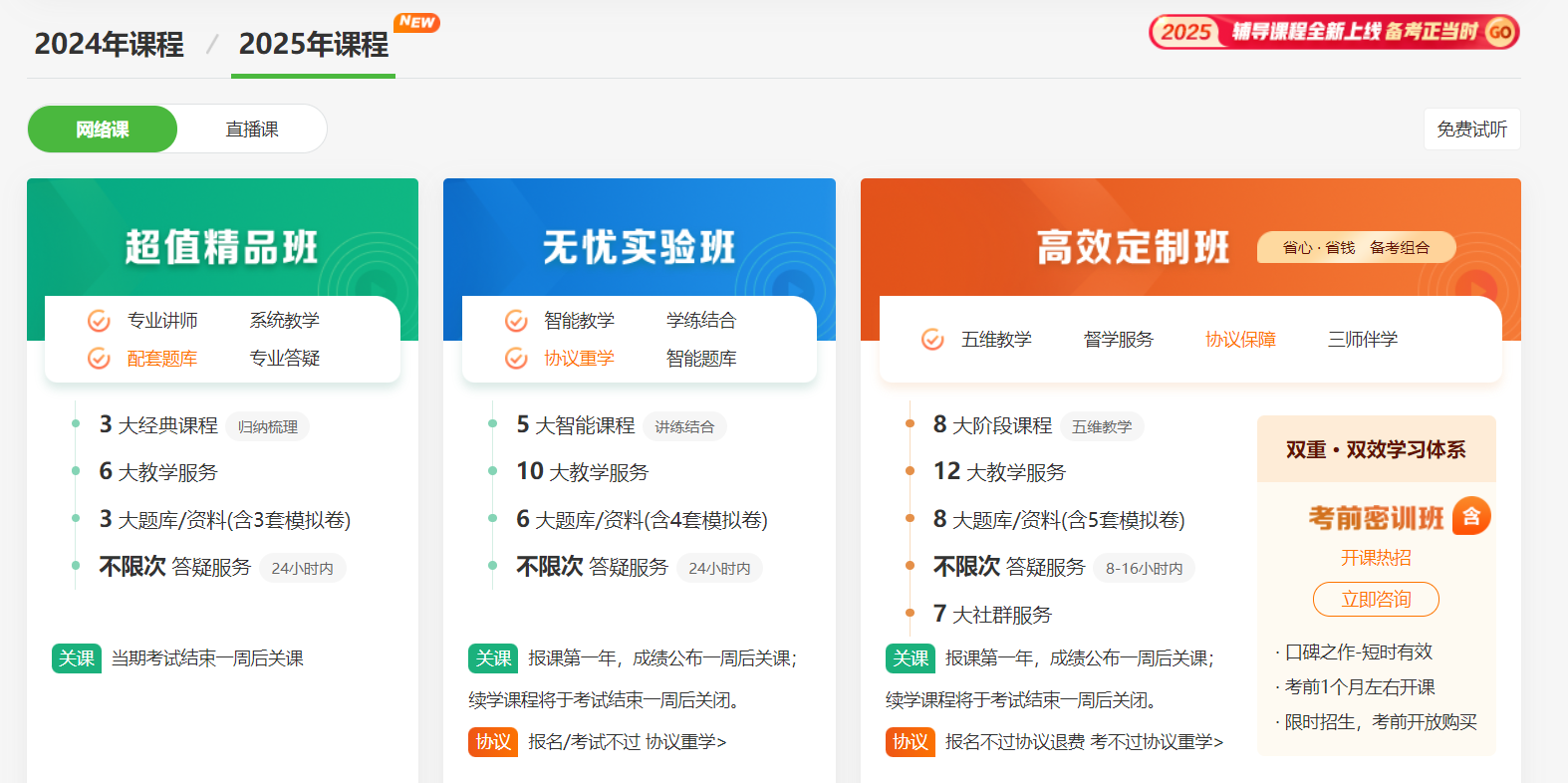Click the 超值精品班 card header
The image size is (1568, 783).
pos(222,246)
